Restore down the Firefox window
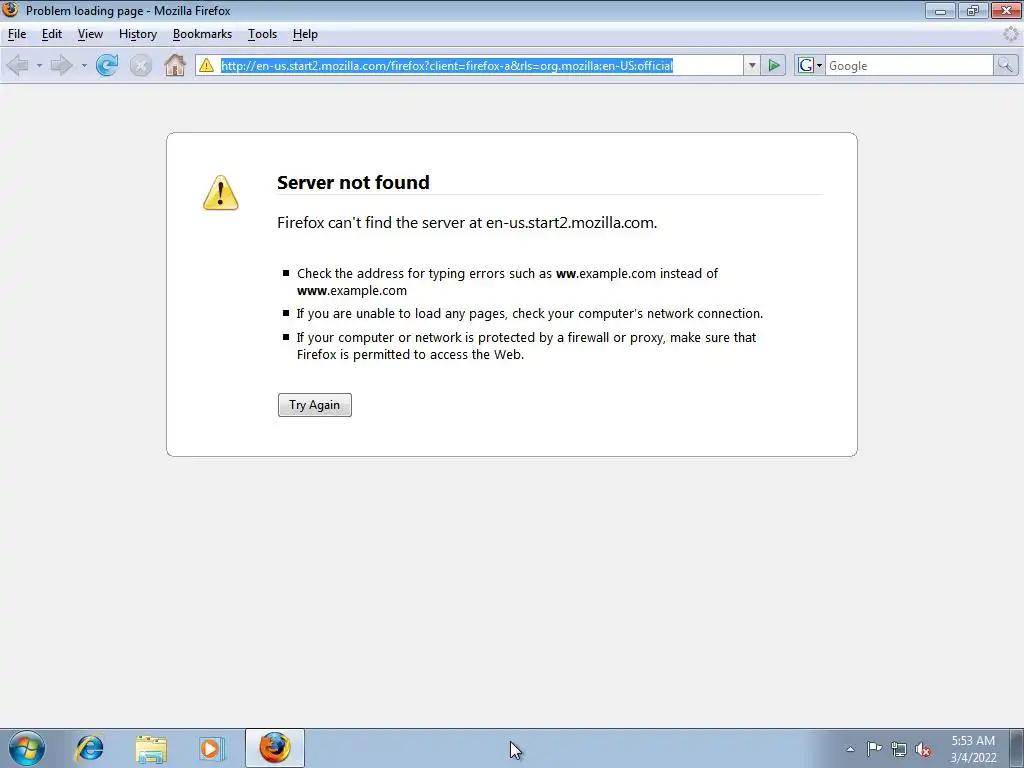The width and height of the screenshot is (1024, 768). [973, 10]
